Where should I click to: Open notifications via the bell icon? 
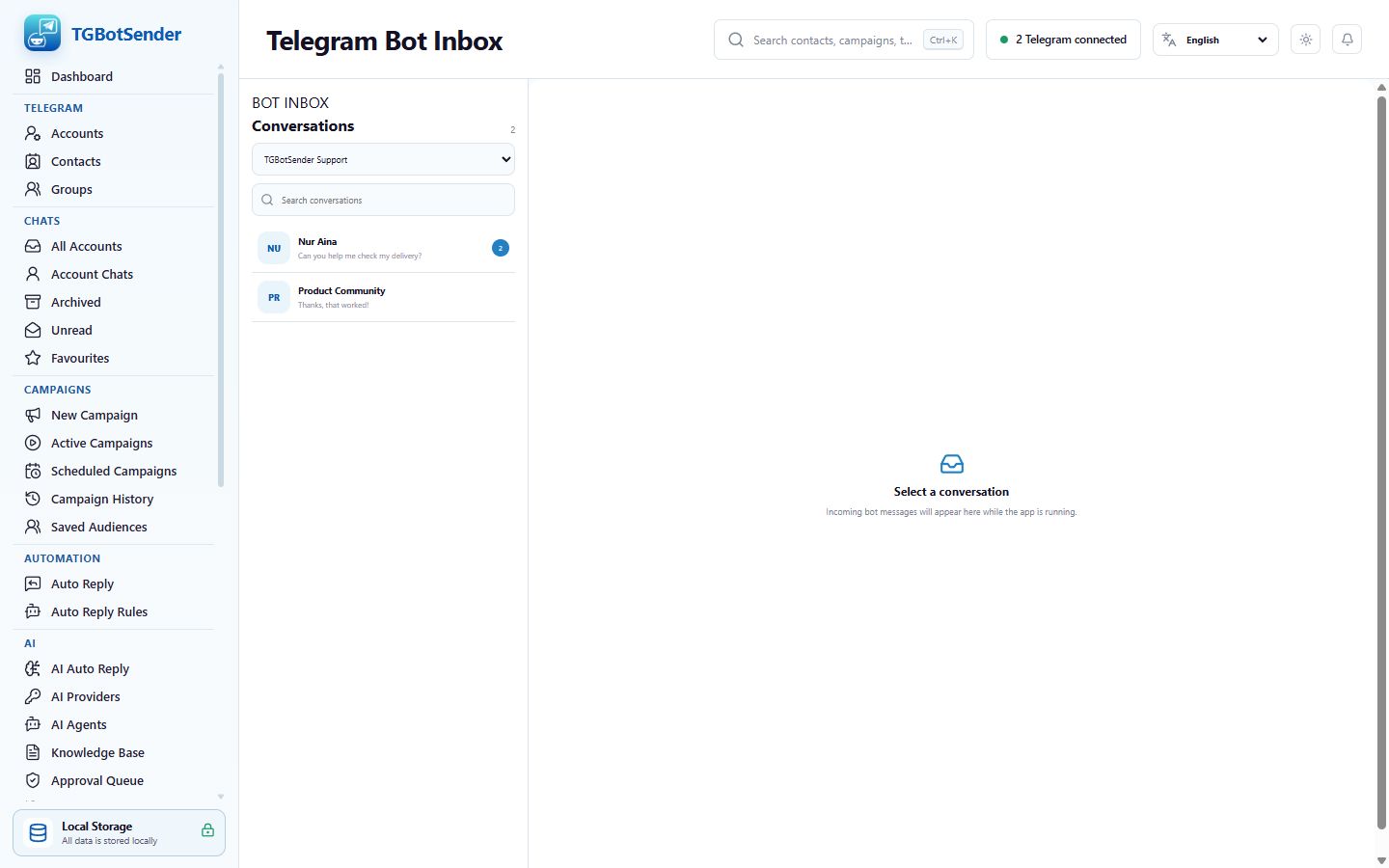[1348, 40]
